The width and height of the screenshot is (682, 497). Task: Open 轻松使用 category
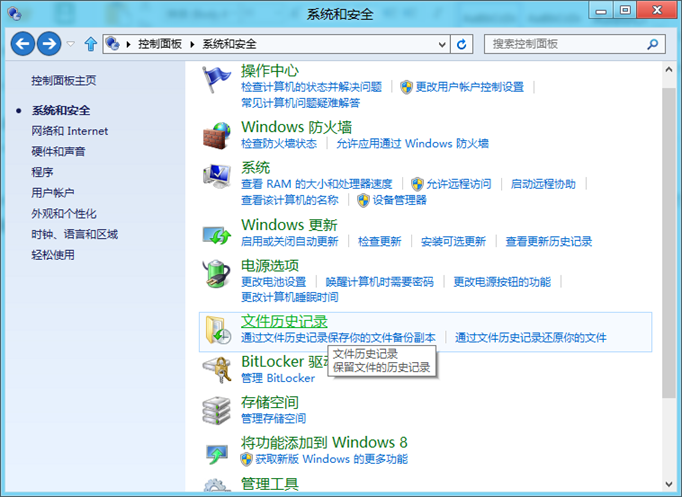53,255
